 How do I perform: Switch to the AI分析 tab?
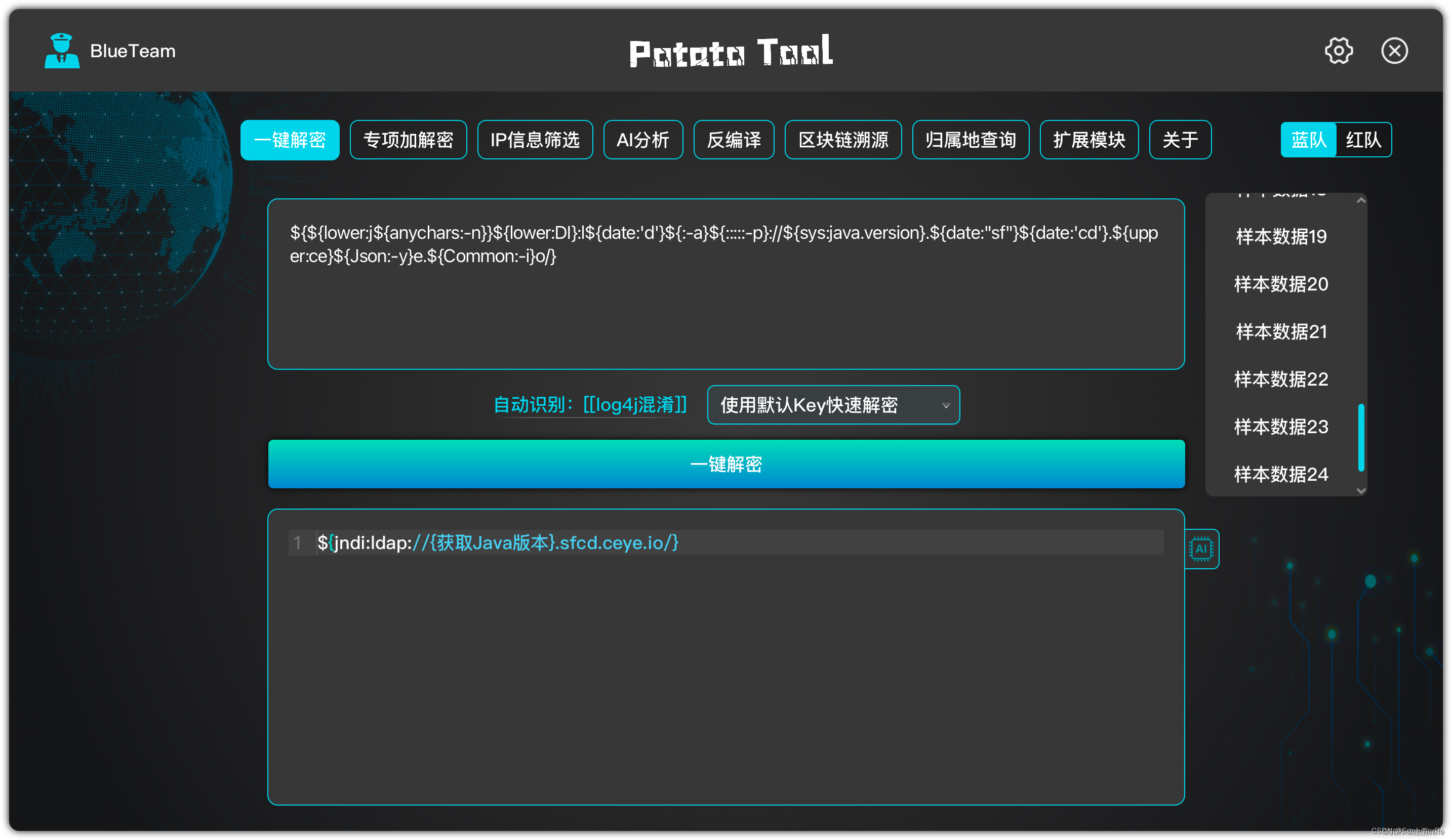click(642, 140)
